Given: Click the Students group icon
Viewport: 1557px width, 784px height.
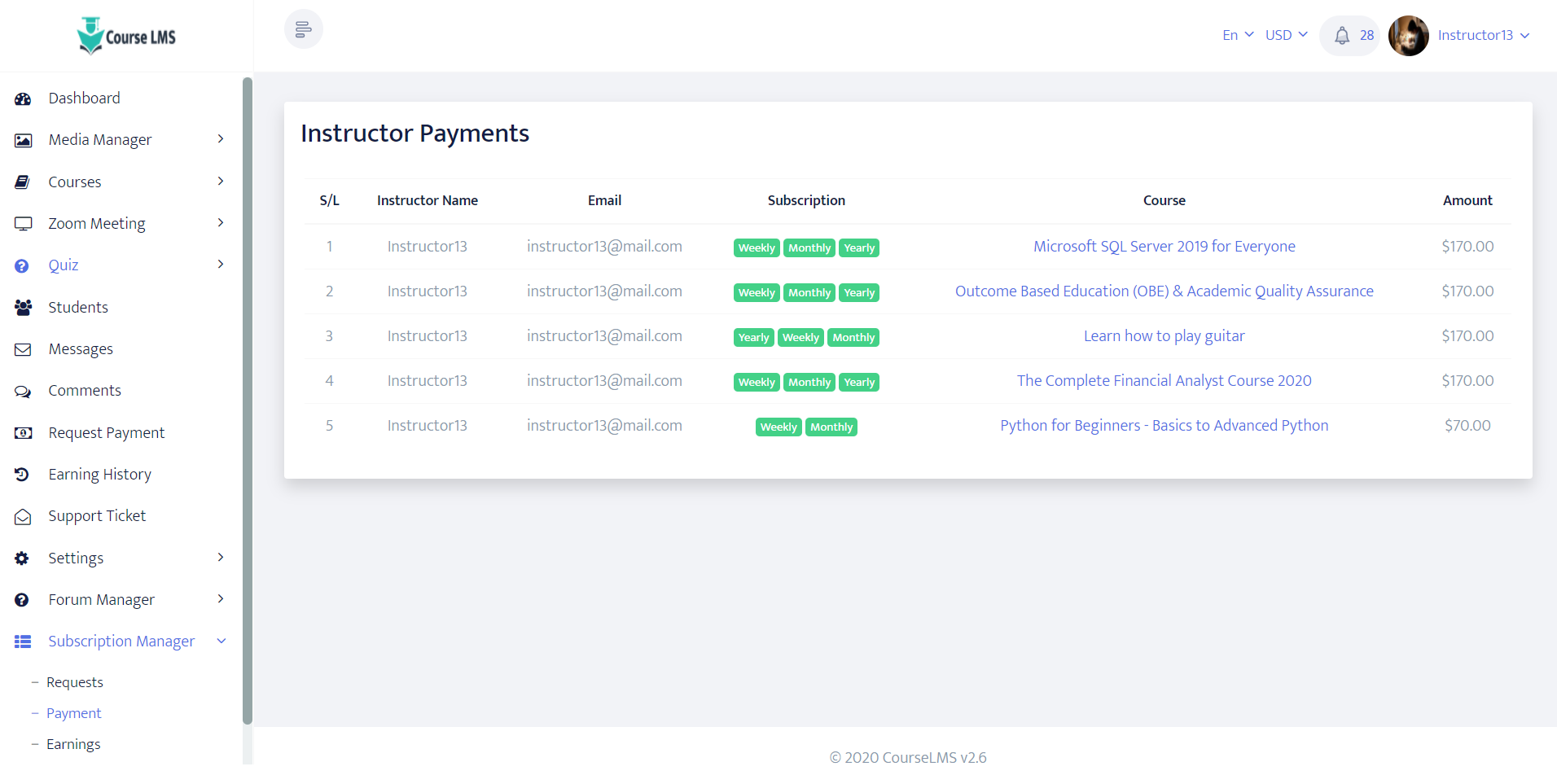Looking at the screenshot, I should coord(23,308).
